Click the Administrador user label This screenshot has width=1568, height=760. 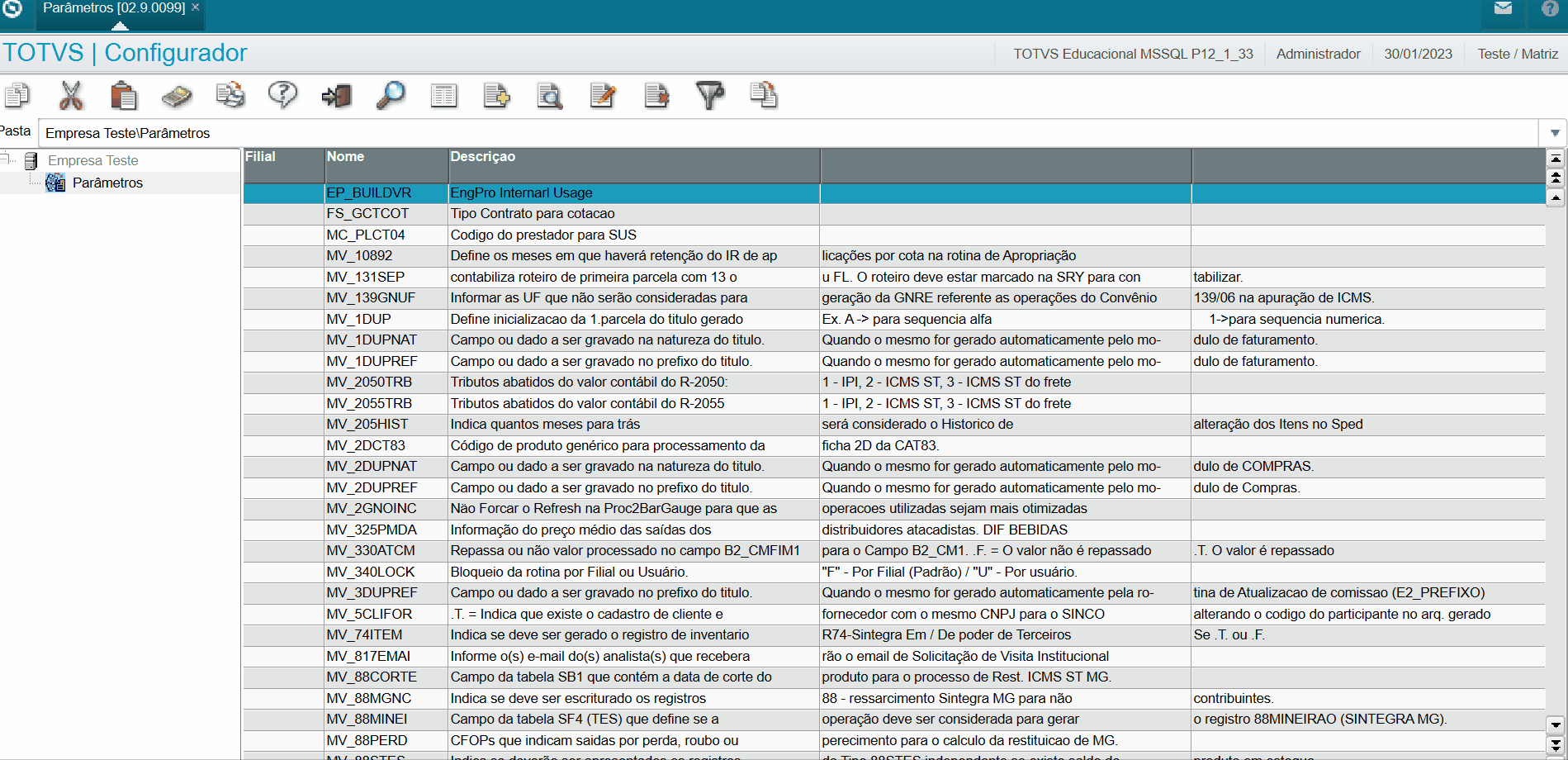click(x=1318, y=54)
